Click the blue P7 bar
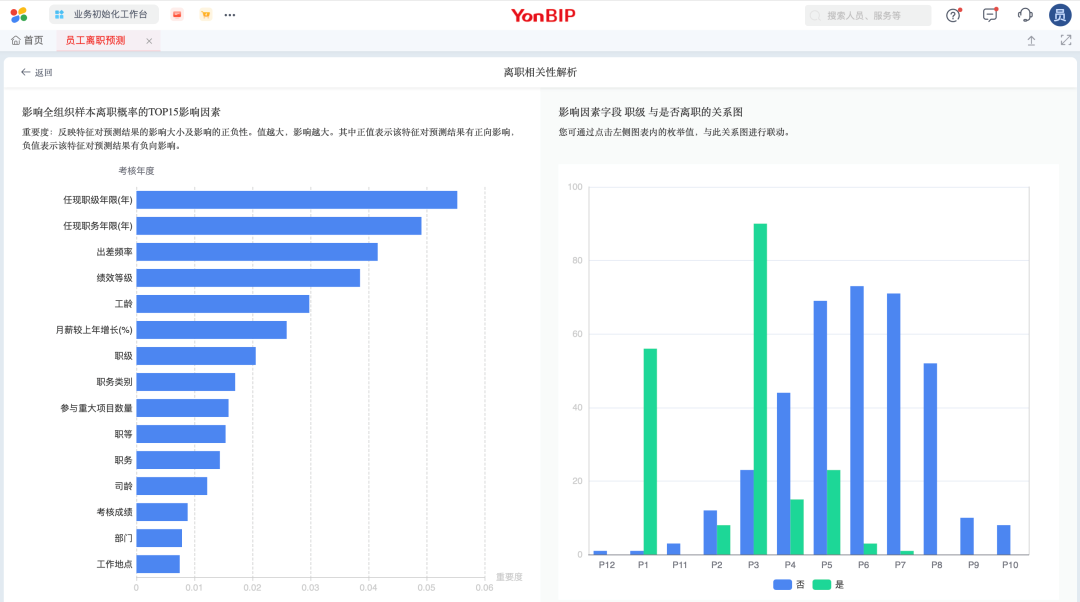The width and height of the screenshot is (1080, 602). tap(893, 424)
